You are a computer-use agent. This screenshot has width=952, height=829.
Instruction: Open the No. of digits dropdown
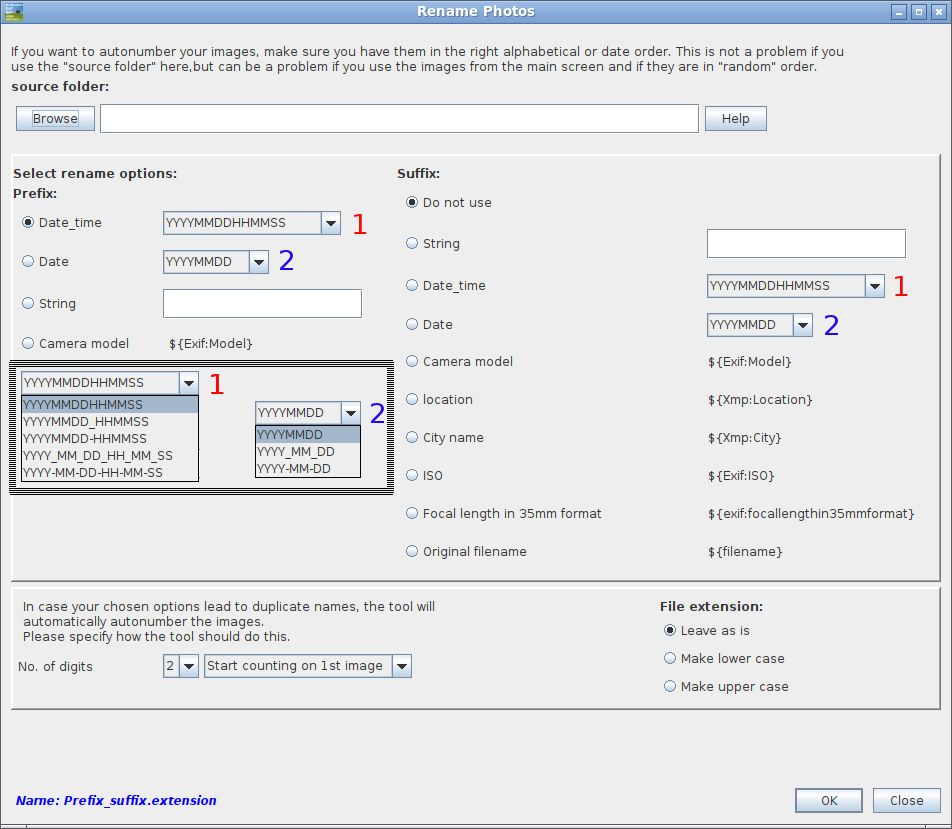(x=180, y=666)
